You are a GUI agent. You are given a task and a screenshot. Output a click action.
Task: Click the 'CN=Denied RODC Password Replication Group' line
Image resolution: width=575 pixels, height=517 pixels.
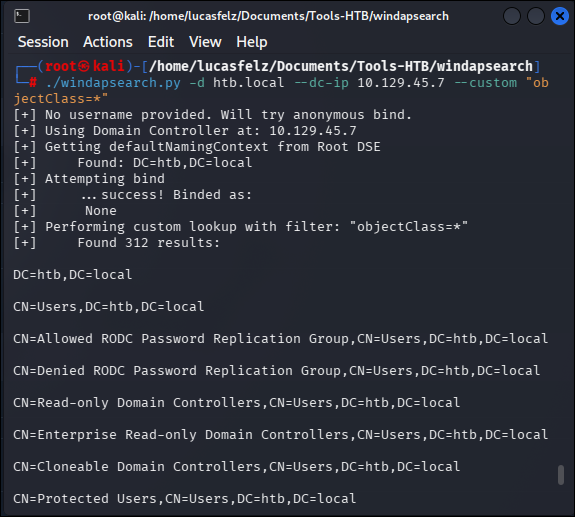276,371
